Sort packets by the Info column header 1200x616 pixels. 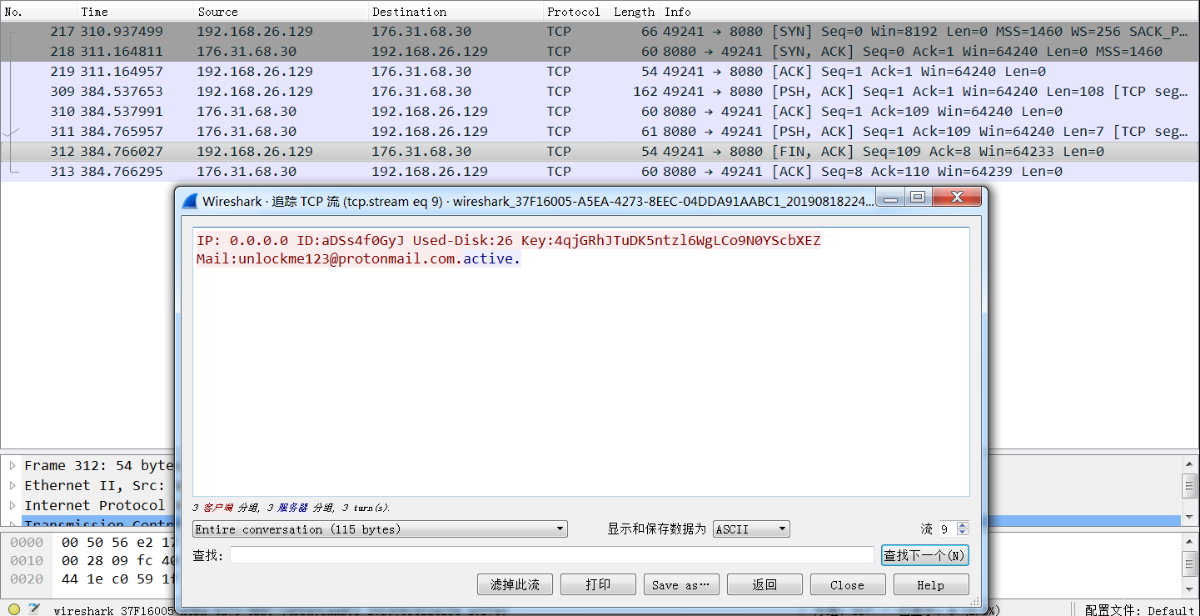tap(930, 12)
